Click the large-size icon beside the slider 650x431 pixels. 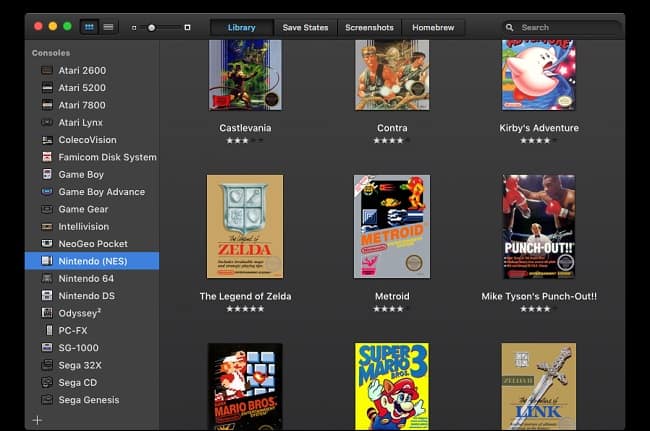[187, 27]
